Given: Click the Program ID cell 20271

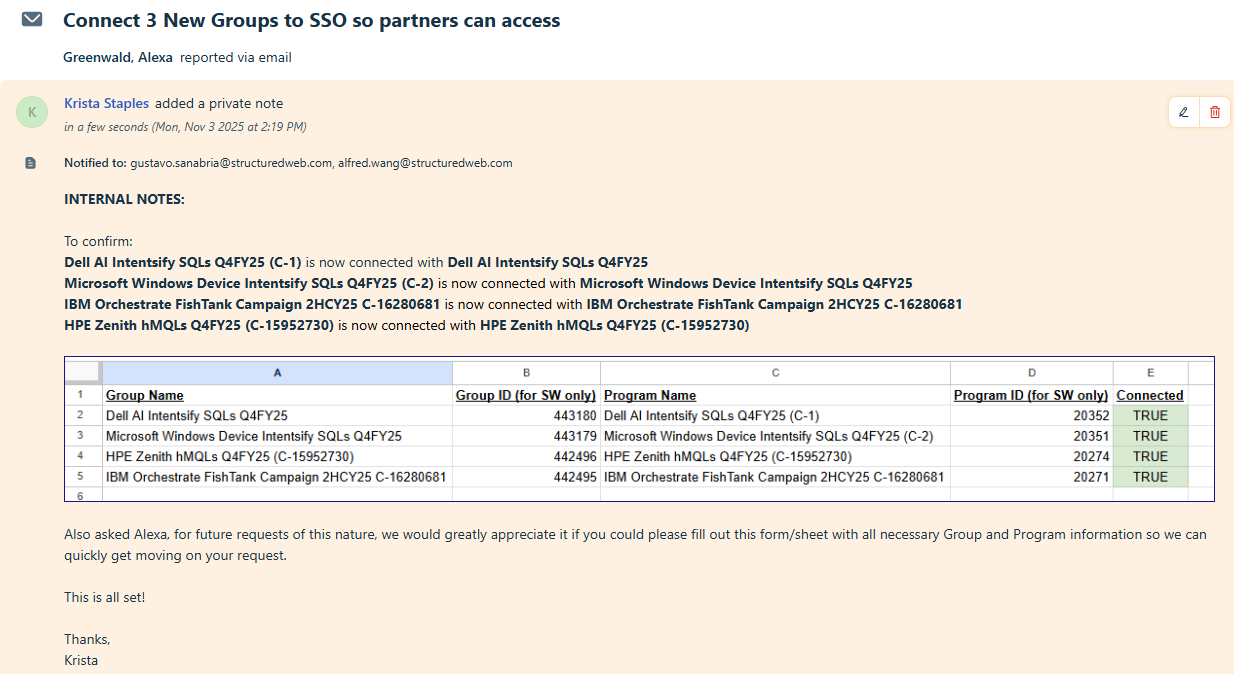Looking at the screenshot, I should click(1091, 477).
